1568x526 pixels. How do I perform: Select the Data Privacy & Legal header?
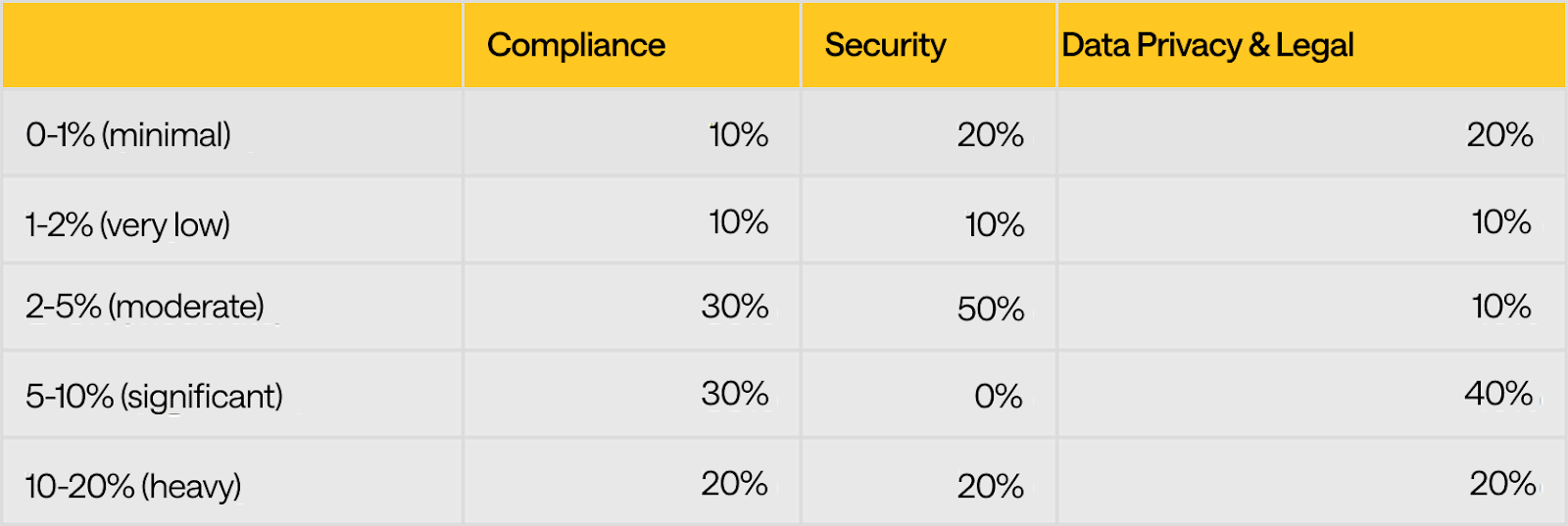point(1207,45)
